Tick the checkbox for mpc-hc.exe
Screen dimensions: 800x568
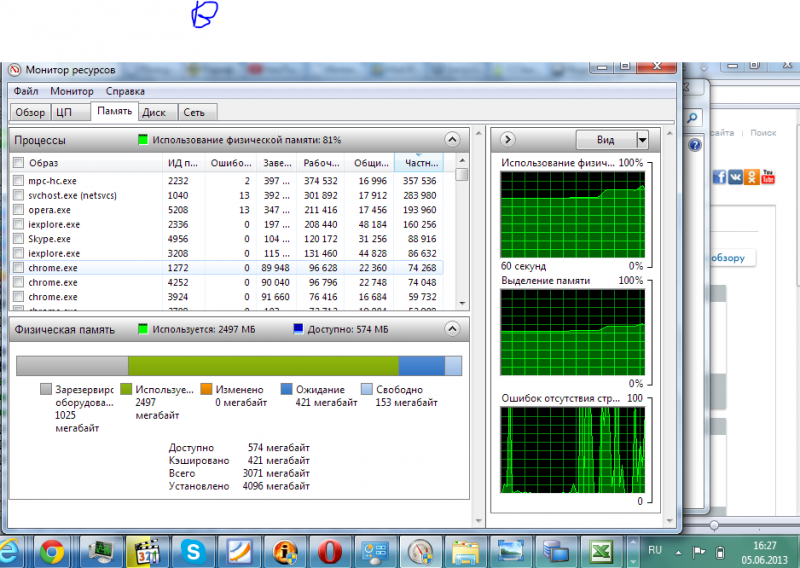[x=18, y=180]
